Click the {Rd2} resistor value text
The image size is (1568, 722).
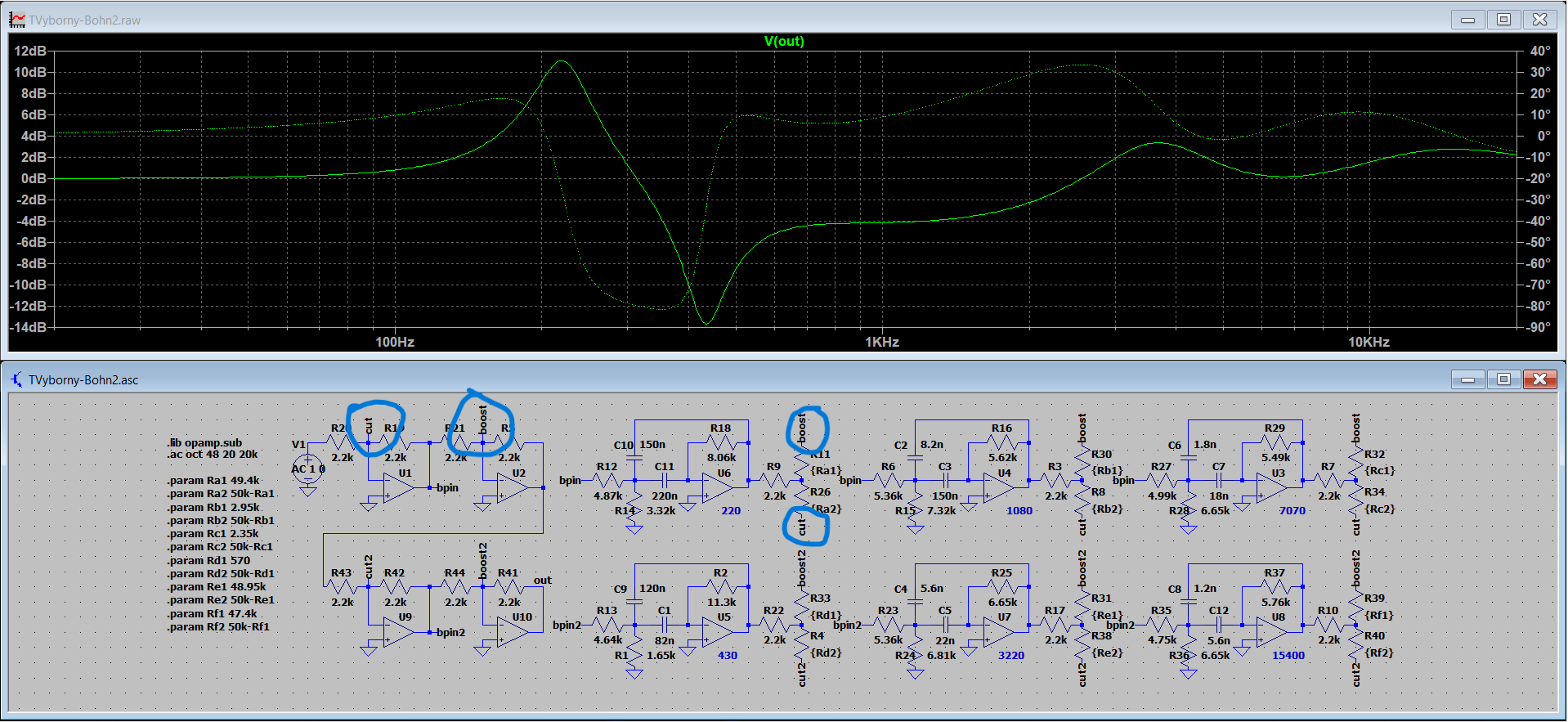pyautogui.click(x=826, y=652)
